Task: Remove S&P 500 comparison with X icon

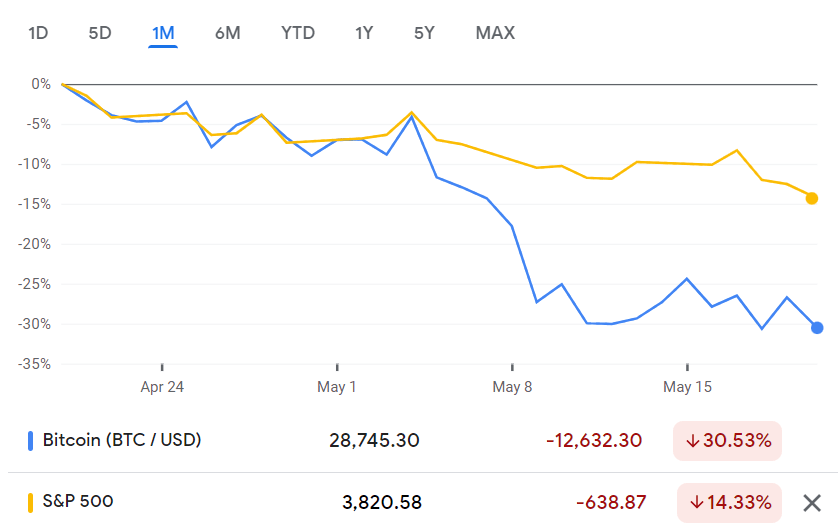Action: 813,502
